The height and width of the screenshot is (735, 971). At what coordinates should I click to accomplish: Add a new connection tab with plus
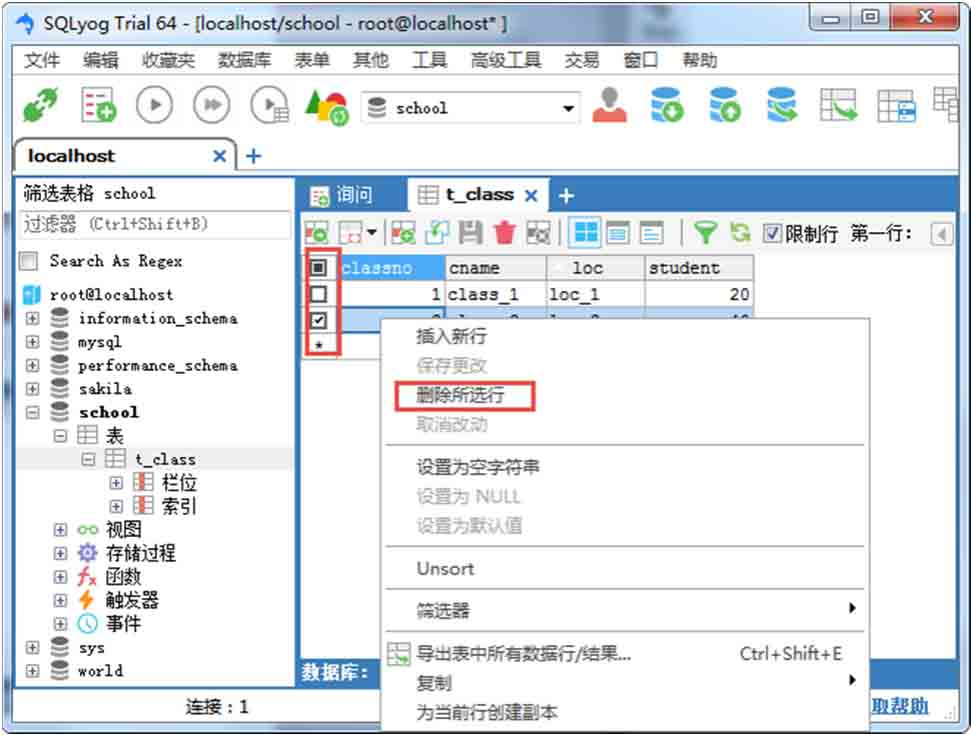(253, 155)
